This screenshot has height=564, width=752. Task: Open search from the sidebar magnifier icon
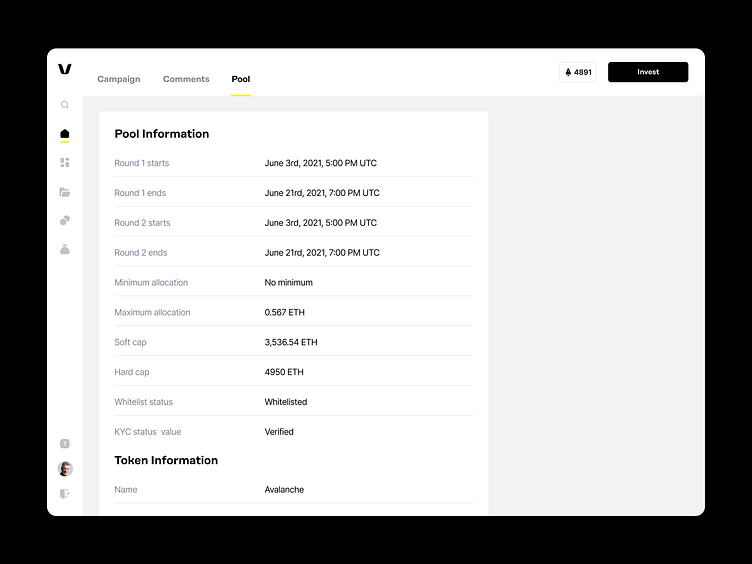pyautogui.click(x=65, y=105)
